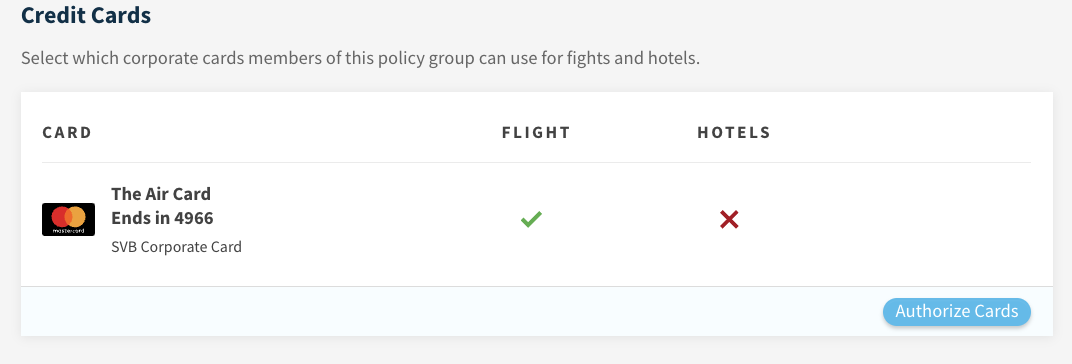
Task: Click the Mastercard logo icon
Action: click(x=68, y=220)
